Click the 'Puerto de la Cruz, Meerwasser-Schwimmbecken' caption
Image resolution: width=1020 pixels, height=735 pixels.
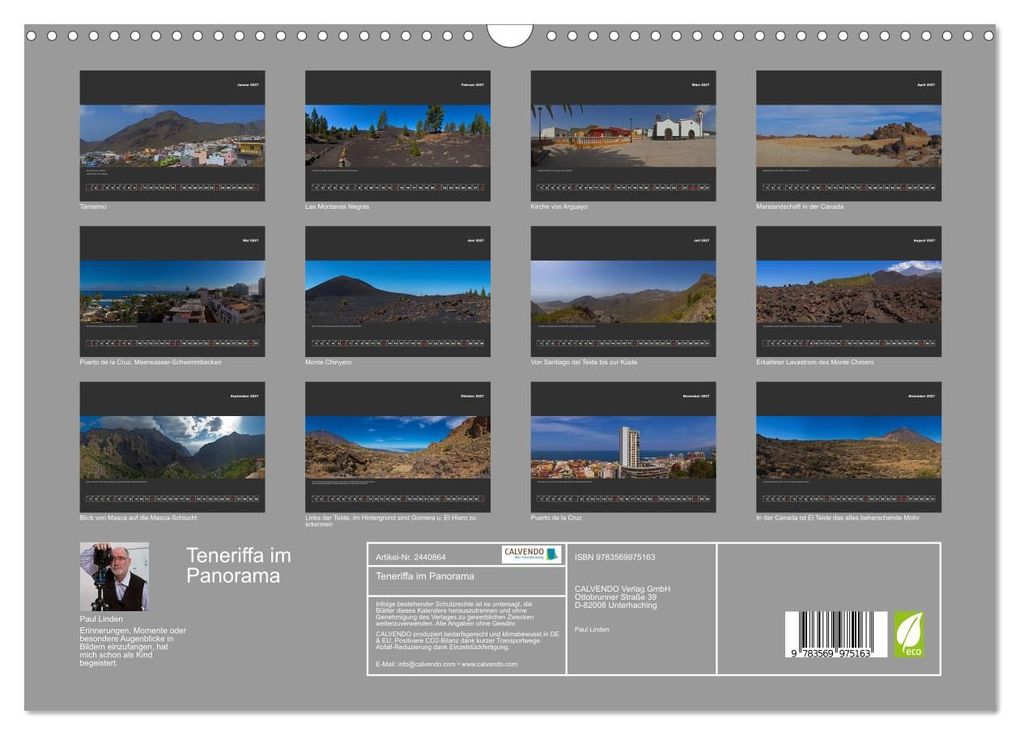tap(150, 362)
